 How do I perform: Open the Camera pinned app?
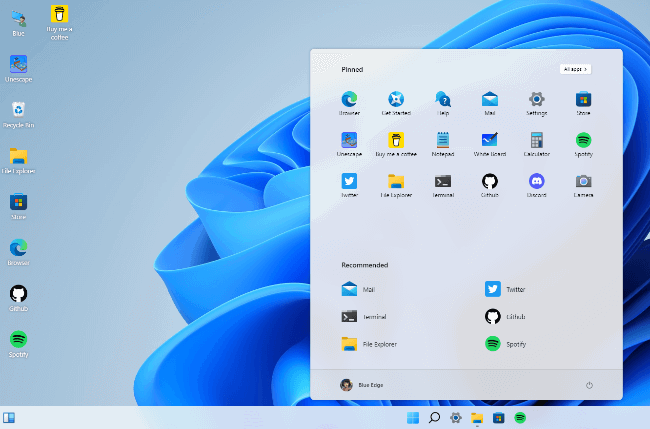click(583, 185)
